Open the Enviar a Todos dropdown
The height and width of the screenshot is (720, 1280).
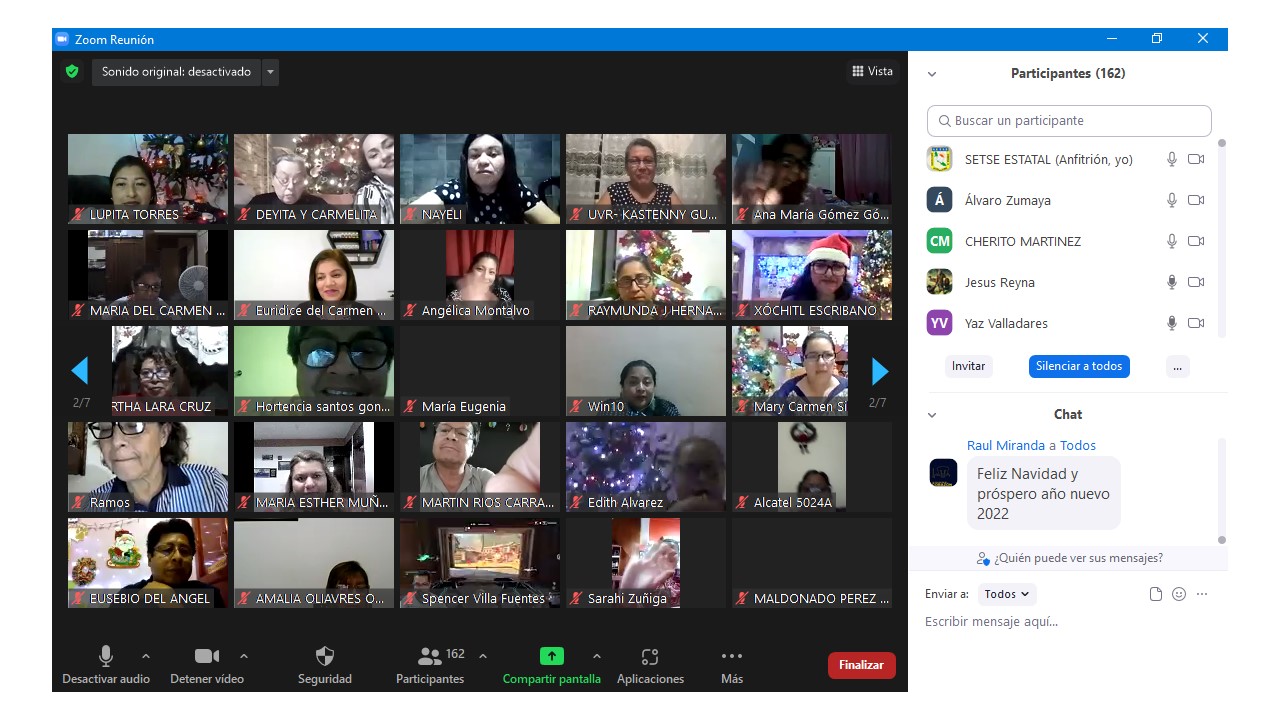click(1007, 594)
